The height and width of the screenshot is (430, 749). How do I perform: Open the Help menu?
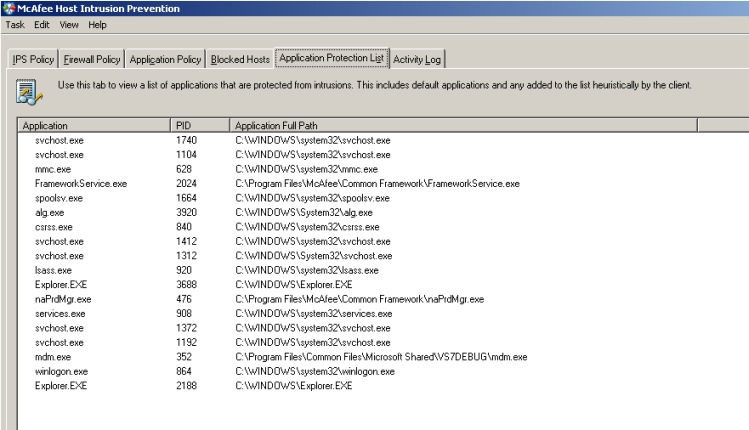[x=97, y=25]
